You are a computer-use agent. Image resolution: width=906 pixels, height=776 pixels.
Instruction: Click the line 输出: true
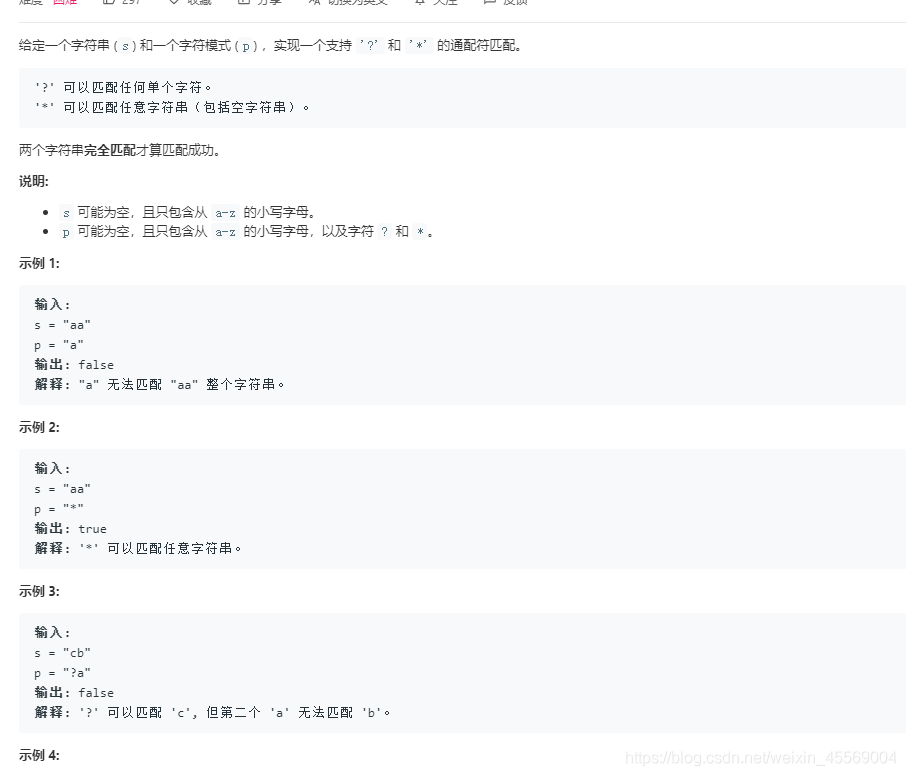(70, 529)
